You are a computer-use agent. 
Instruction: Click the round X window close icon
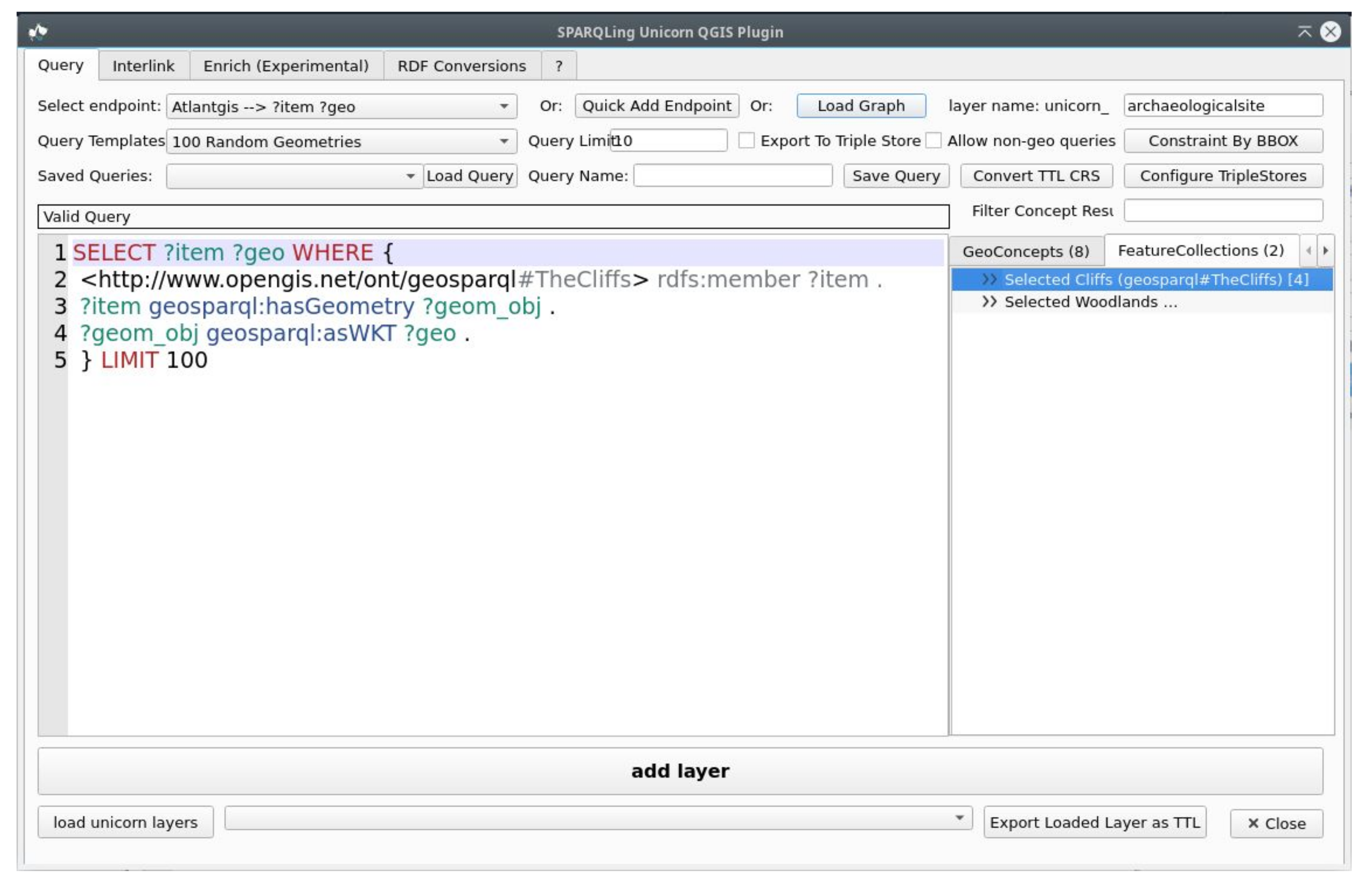click(x=1330, y=31)
